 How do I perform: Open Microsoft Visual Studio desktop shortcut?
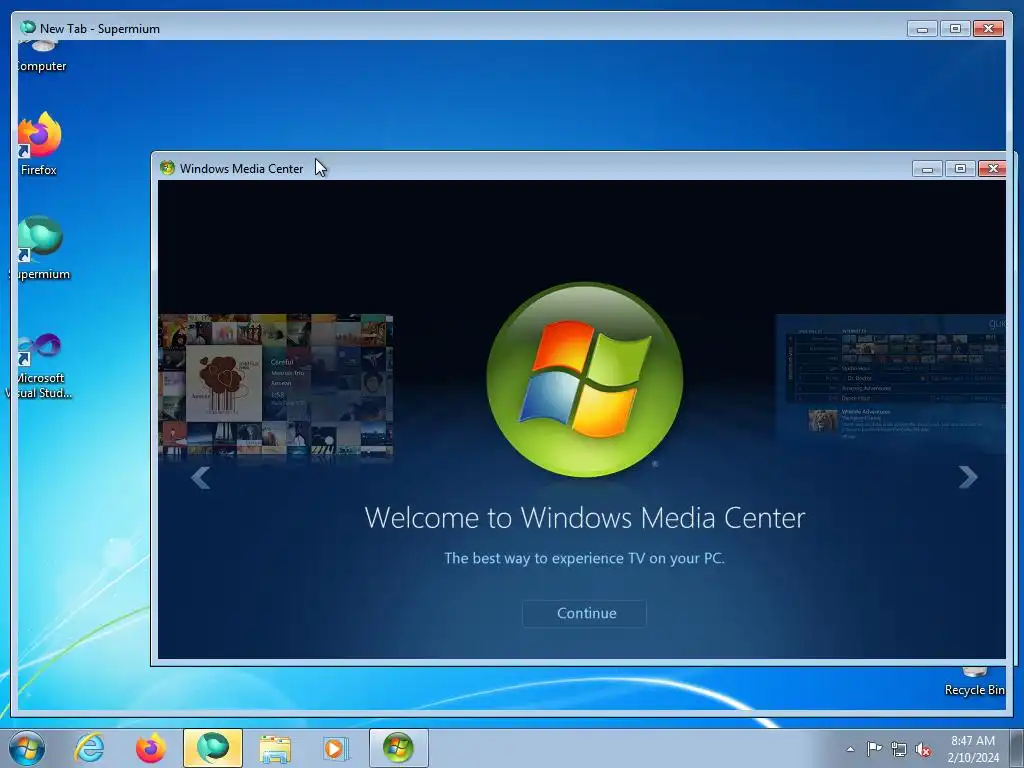(x=40, y=366)
